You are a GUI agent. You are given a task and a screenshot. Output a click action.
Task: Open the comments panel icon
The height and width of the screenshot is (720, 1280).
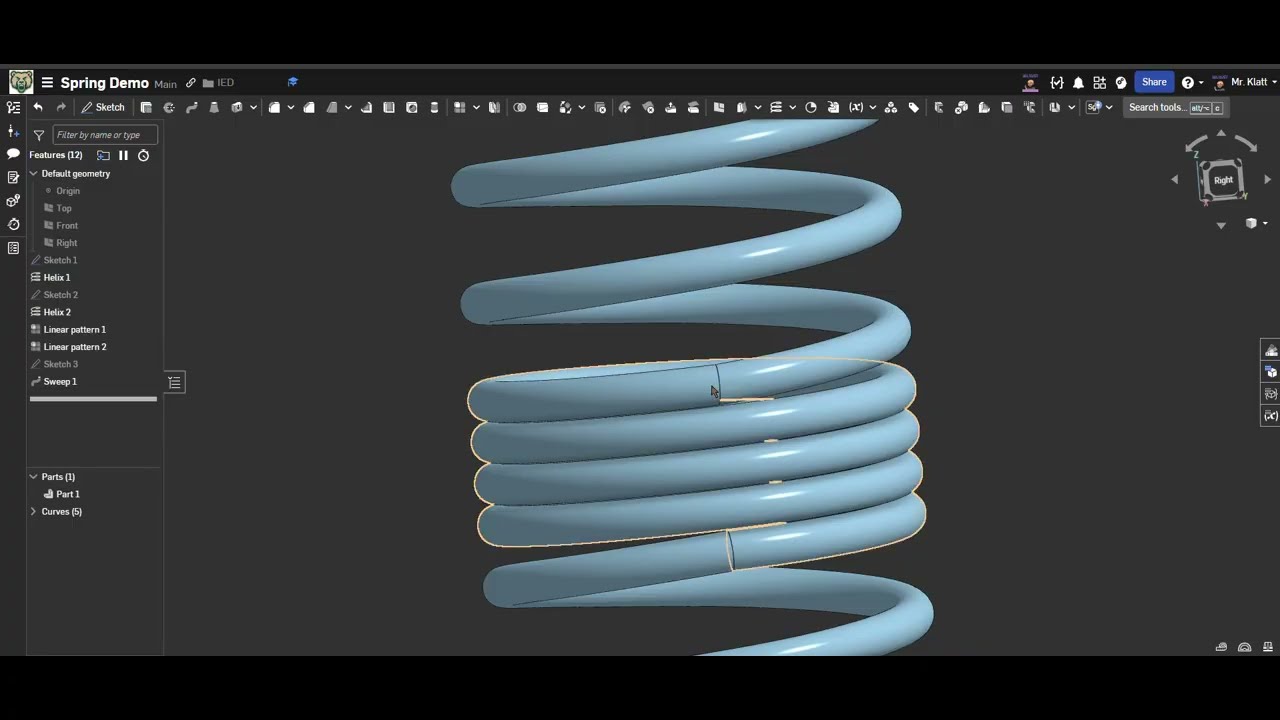click(x=13, y=154)
